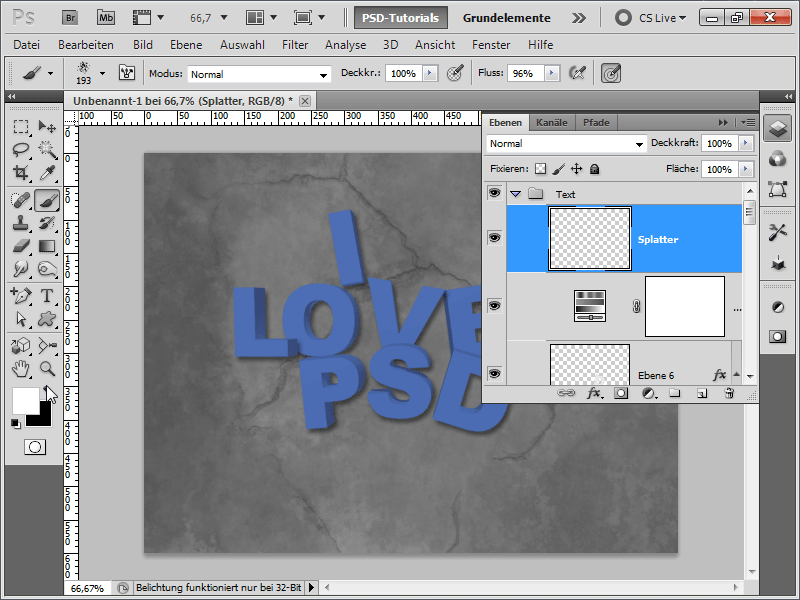Hide the Splatter layer

click(x=494, y=238)
